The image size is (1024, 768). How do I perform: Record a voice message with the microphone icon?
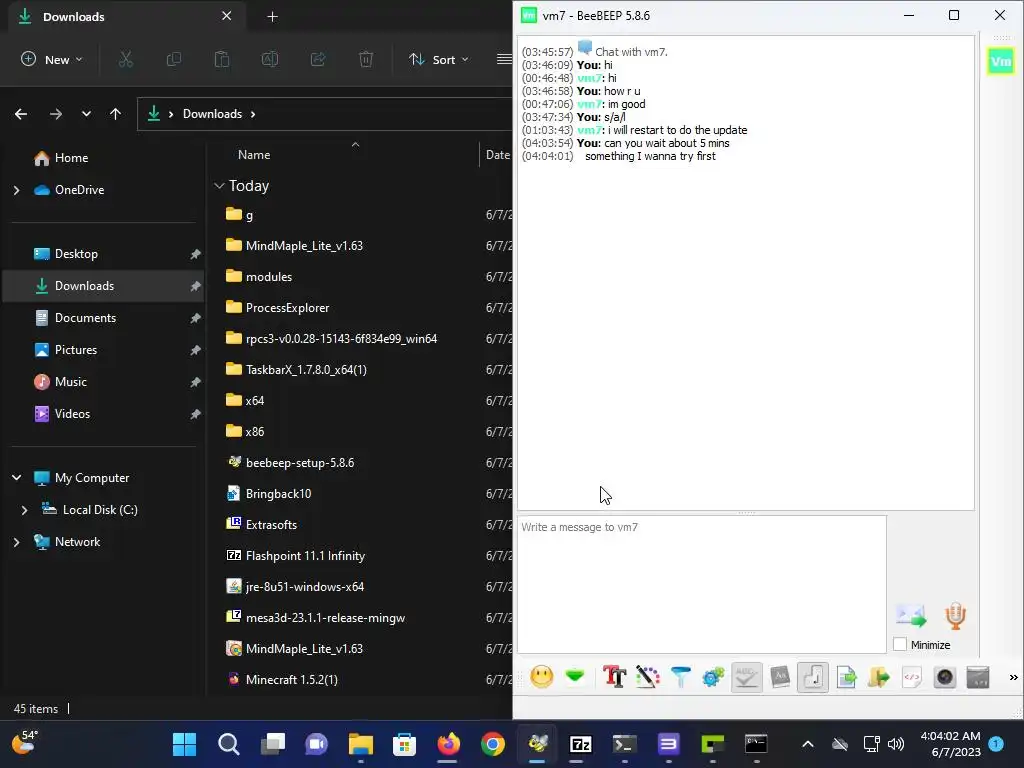[x=955, y=616]
